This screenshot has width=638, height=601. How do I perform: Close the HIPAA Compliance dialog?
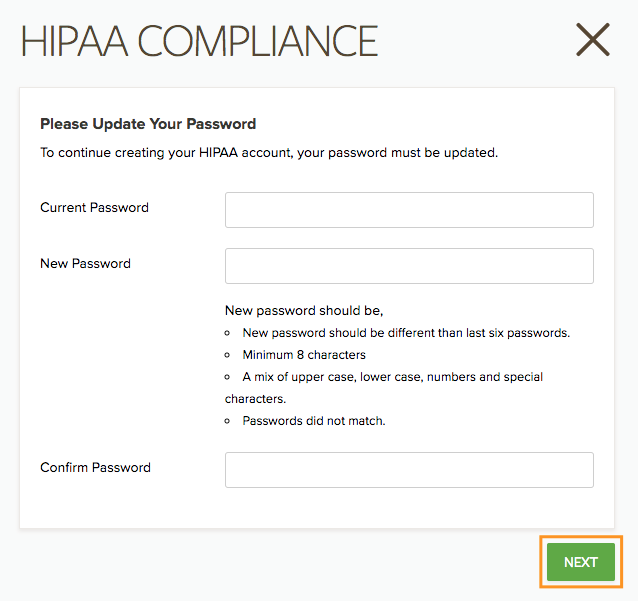click(593, 40)
